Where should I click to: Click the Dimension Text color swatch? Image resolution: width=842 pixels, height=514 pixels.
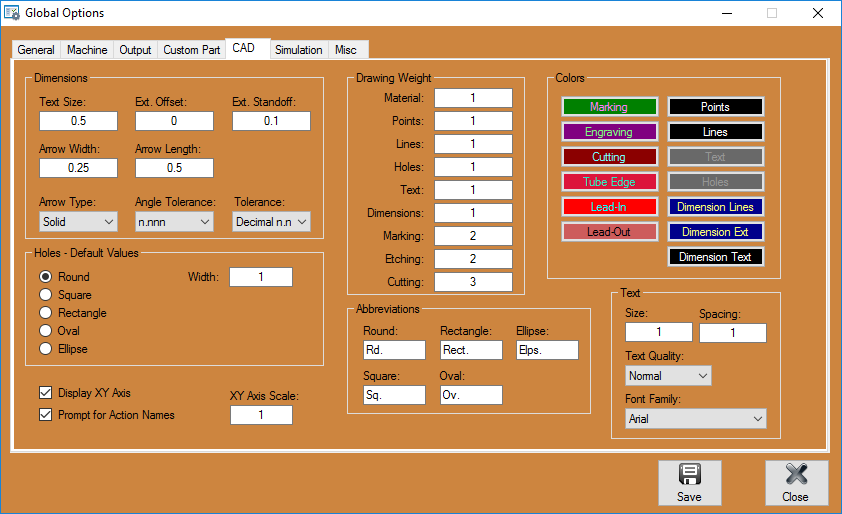coord(716,257)
